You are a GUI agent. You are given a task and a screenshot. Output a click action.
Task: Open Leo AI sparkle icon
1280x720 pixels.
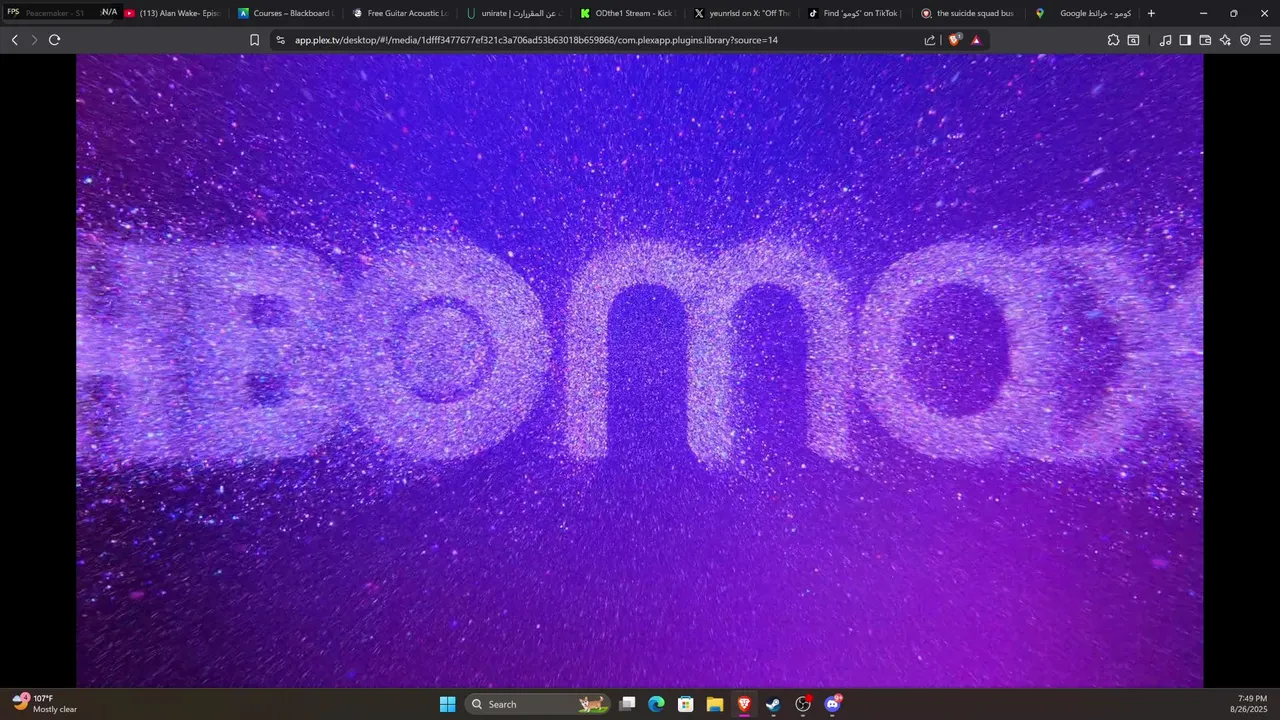pos(1225,40)
